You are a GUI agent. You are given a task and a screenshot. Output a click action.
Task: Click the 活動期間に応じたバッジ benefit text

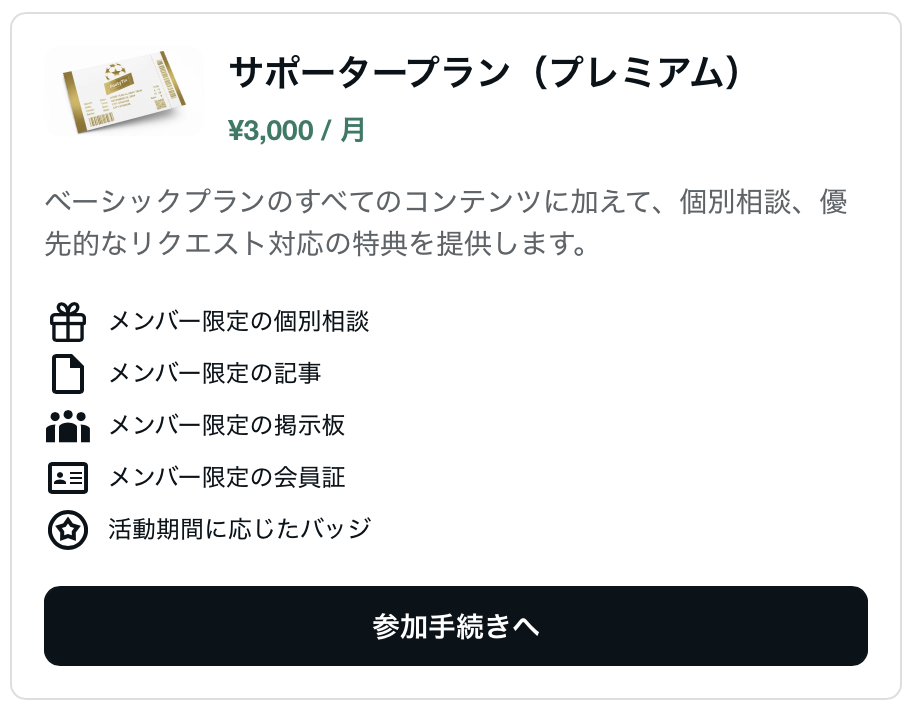pyautogui.click(x=240, y=530)
